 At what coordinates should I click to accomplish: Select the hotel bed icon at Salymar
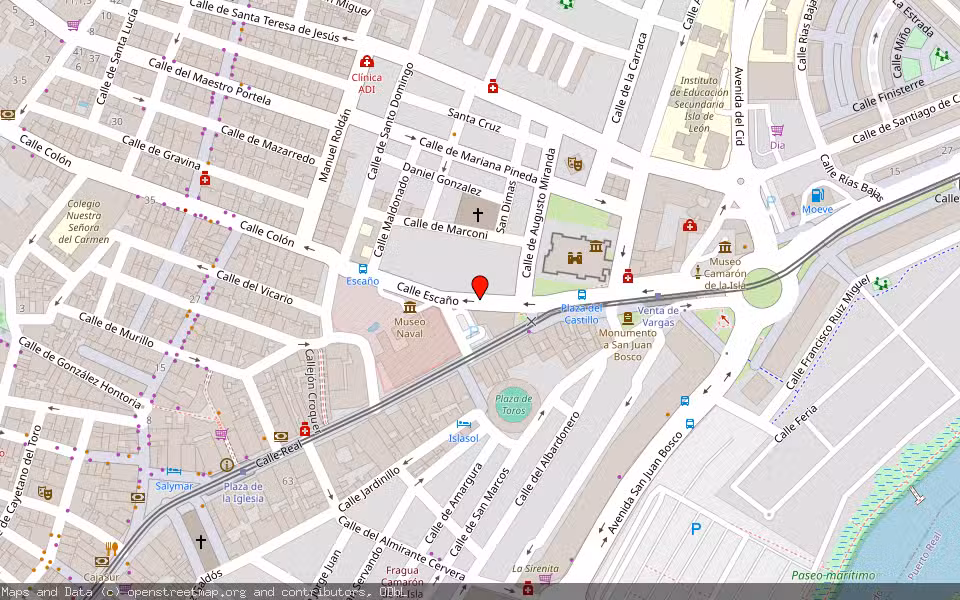click(173, 470)
